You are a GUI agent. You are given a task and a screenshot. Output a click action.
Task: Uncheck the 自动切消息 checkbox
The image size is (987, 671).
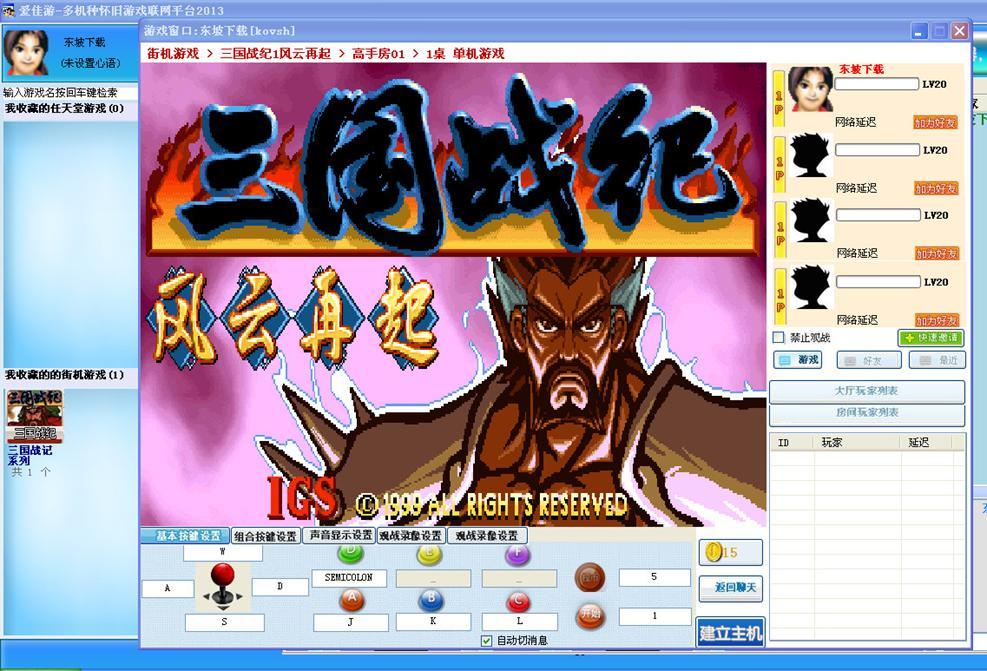(x=486, y=640)
